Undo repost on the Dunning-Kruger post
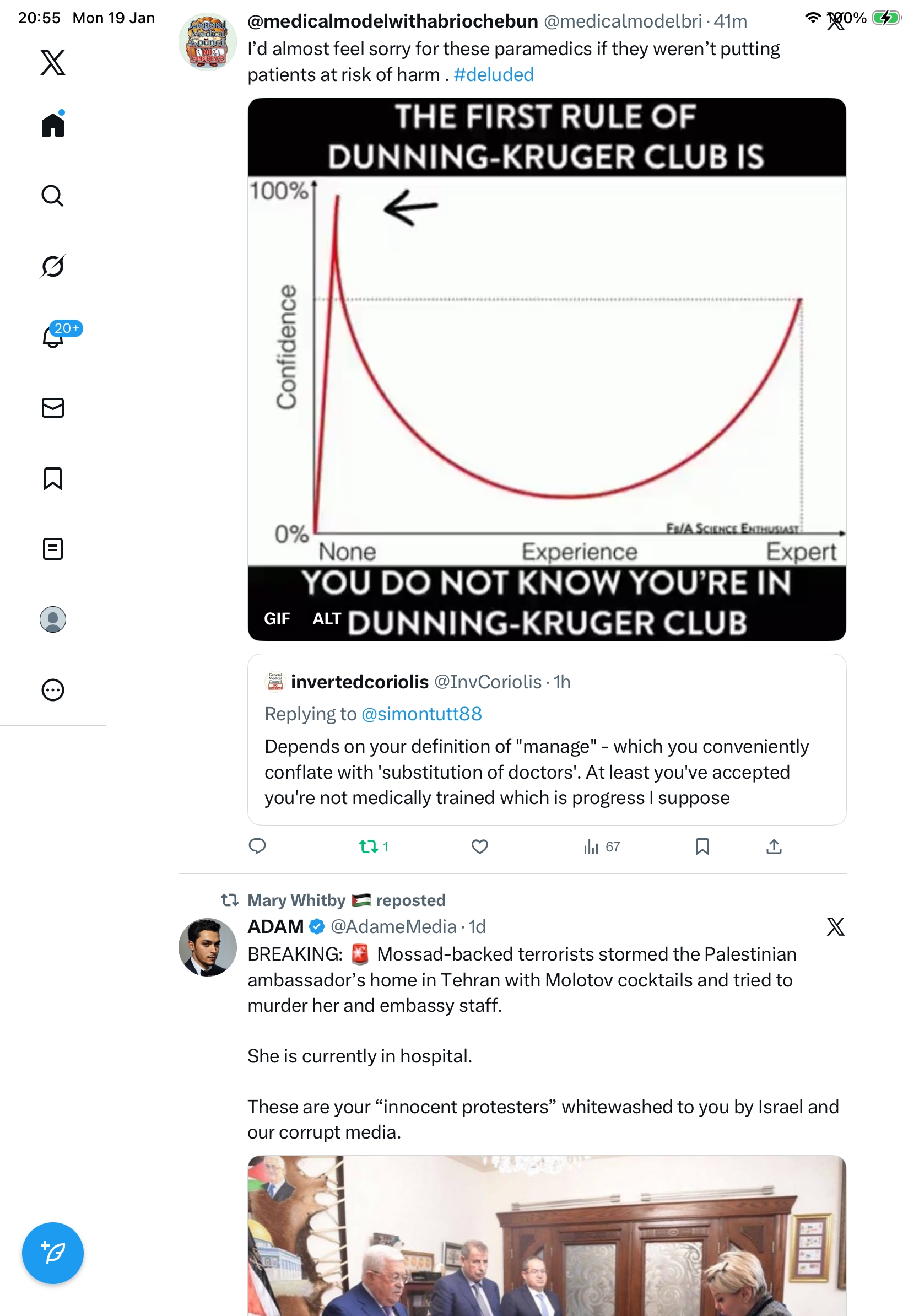Screen dimensions: 919x1316 tap(369, 846)
